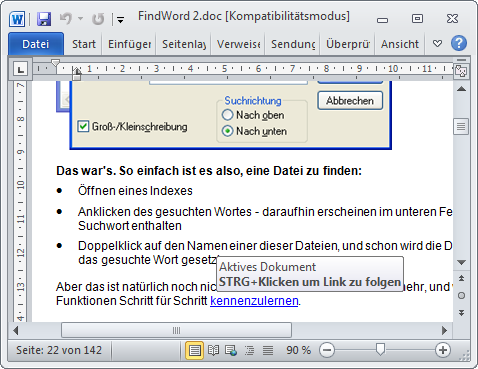Click the Word application icon in title bar
This screenshot has height=369, width=478.
(x=17, y=19)
